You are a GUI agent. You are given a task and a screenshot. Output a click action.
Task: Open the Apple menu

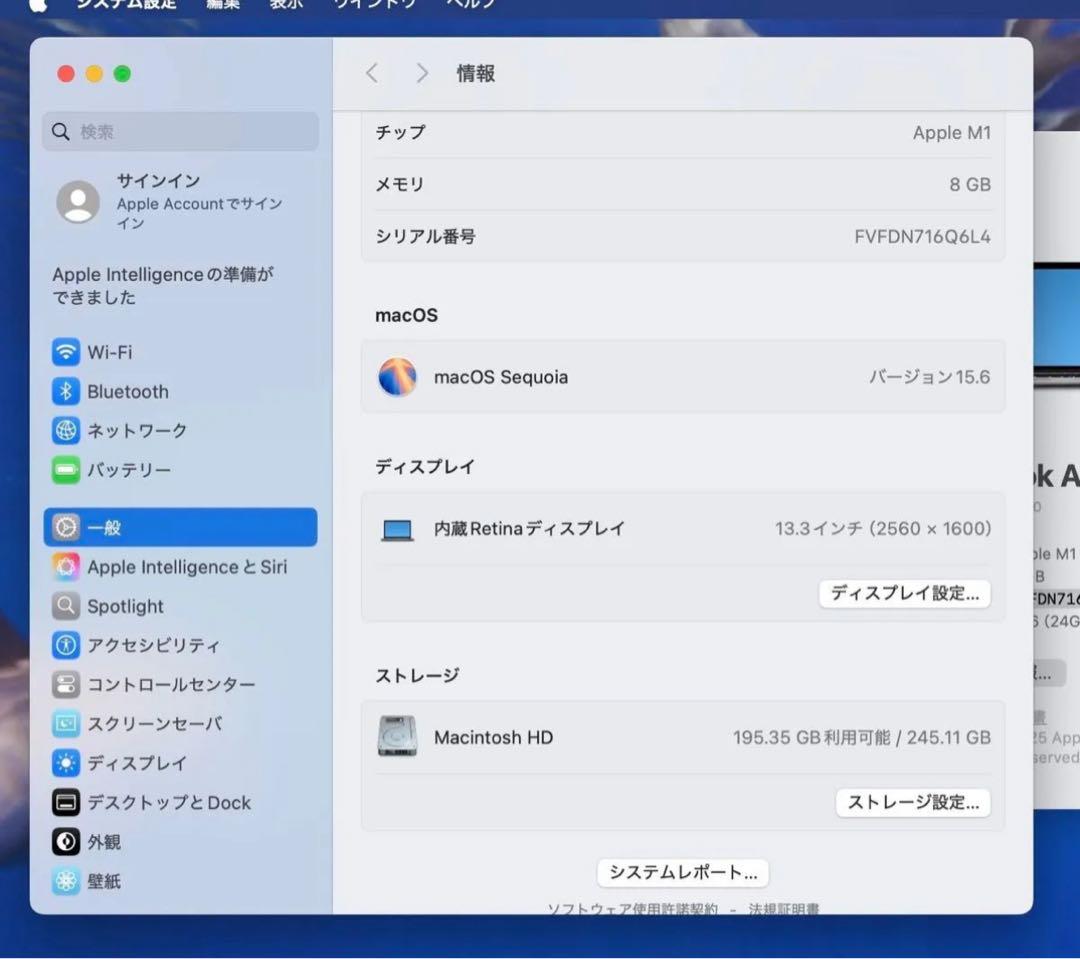[x=38, y=4]
